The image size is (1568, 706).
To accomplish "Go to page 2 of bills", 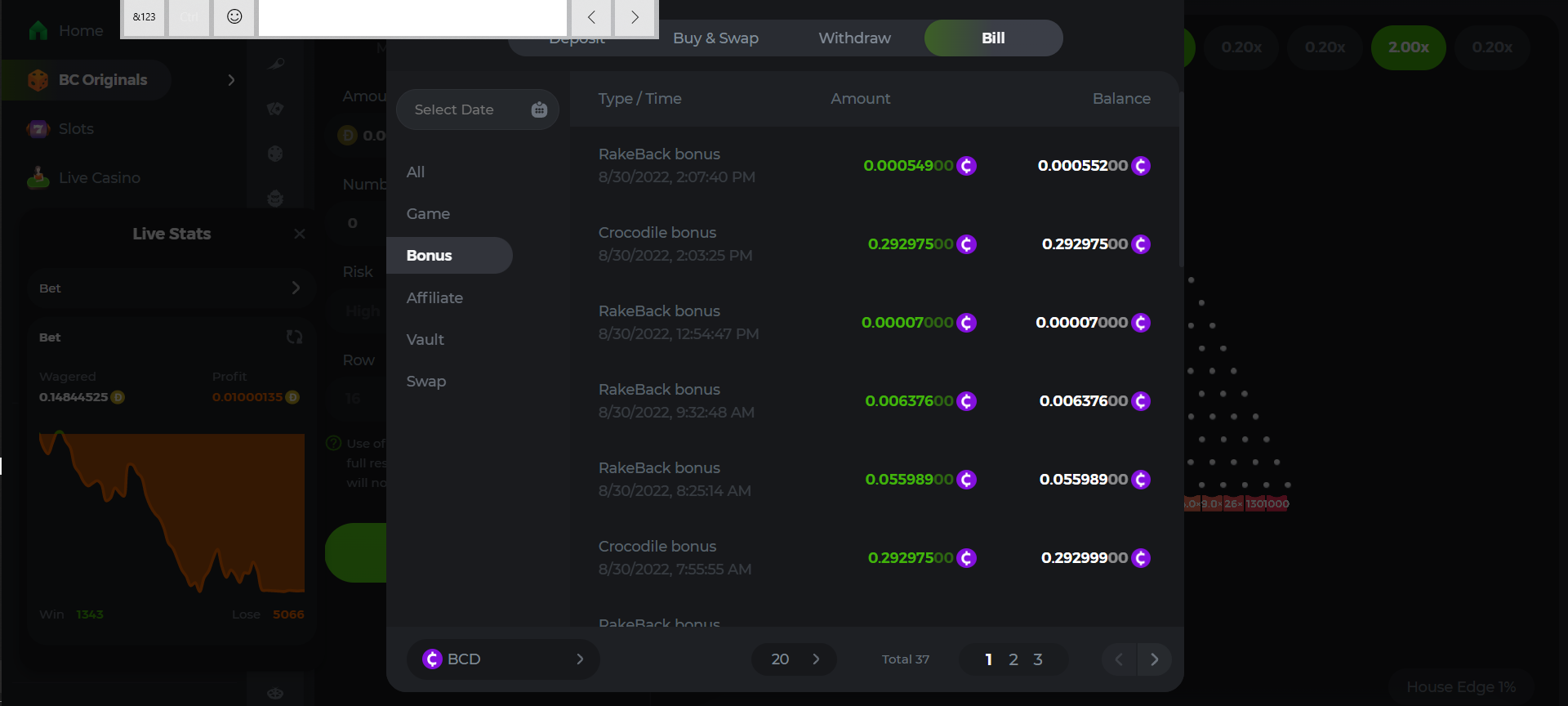I will tap(1013, 659).
